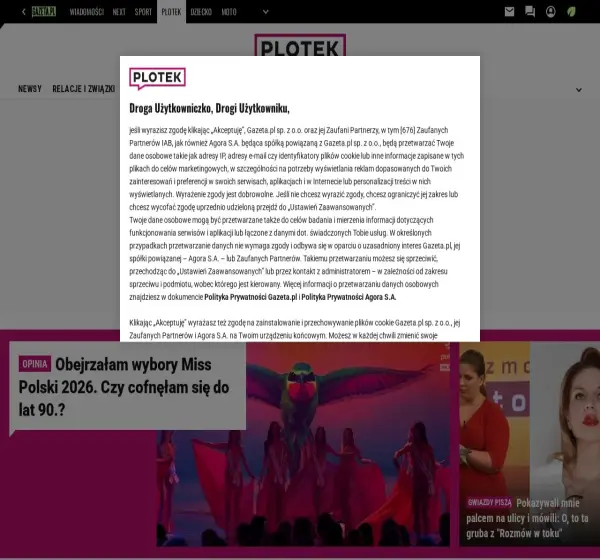Go to Relacje i związki category
600x560 pixels.
(x=84, y=89)
